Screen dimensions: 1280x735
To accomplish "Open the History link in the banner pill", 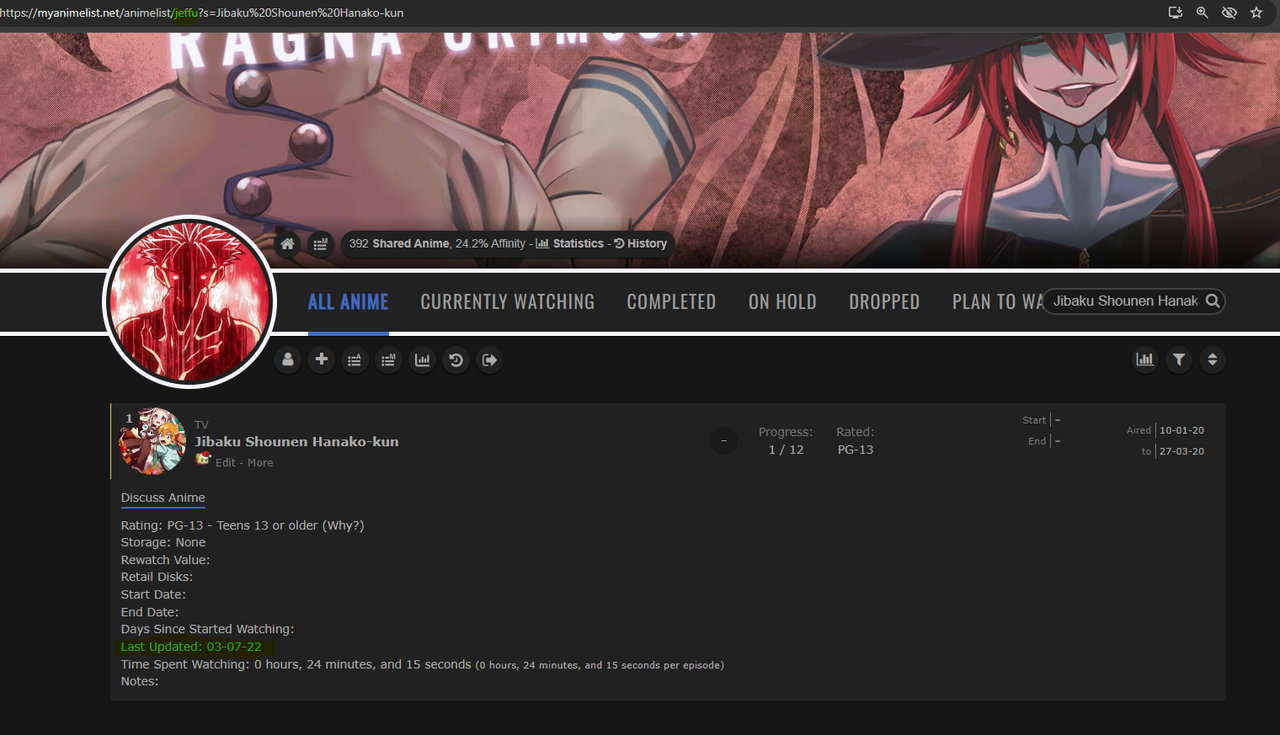I will click(x=640, y=244).
